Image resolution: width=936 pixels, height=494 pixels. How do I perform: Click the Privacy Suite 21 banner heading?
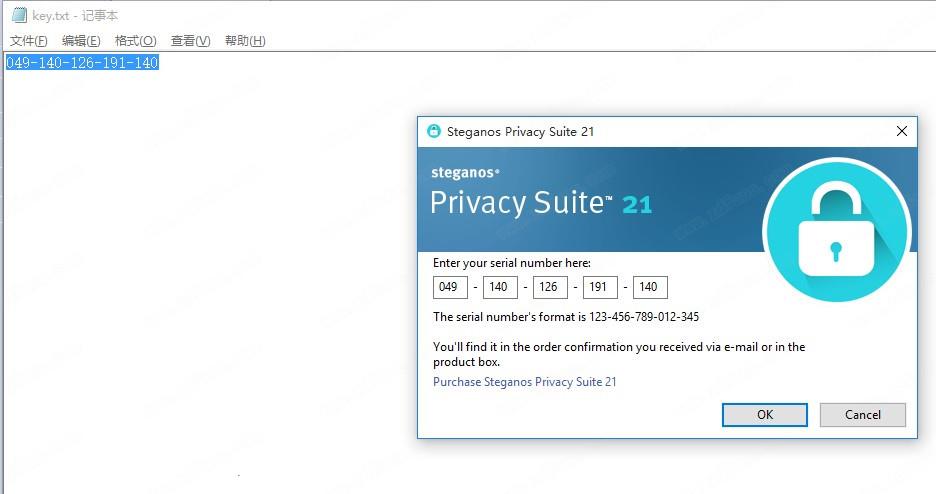pos(541,203)
